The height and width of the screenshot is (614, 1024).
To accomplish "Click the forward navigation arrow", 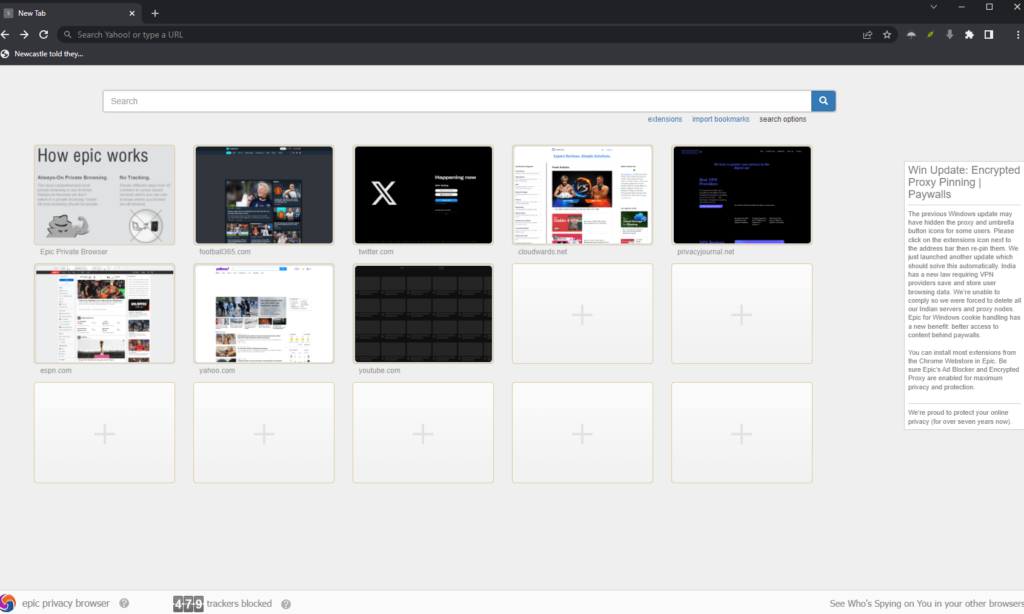I will click(x=24, y=35).
